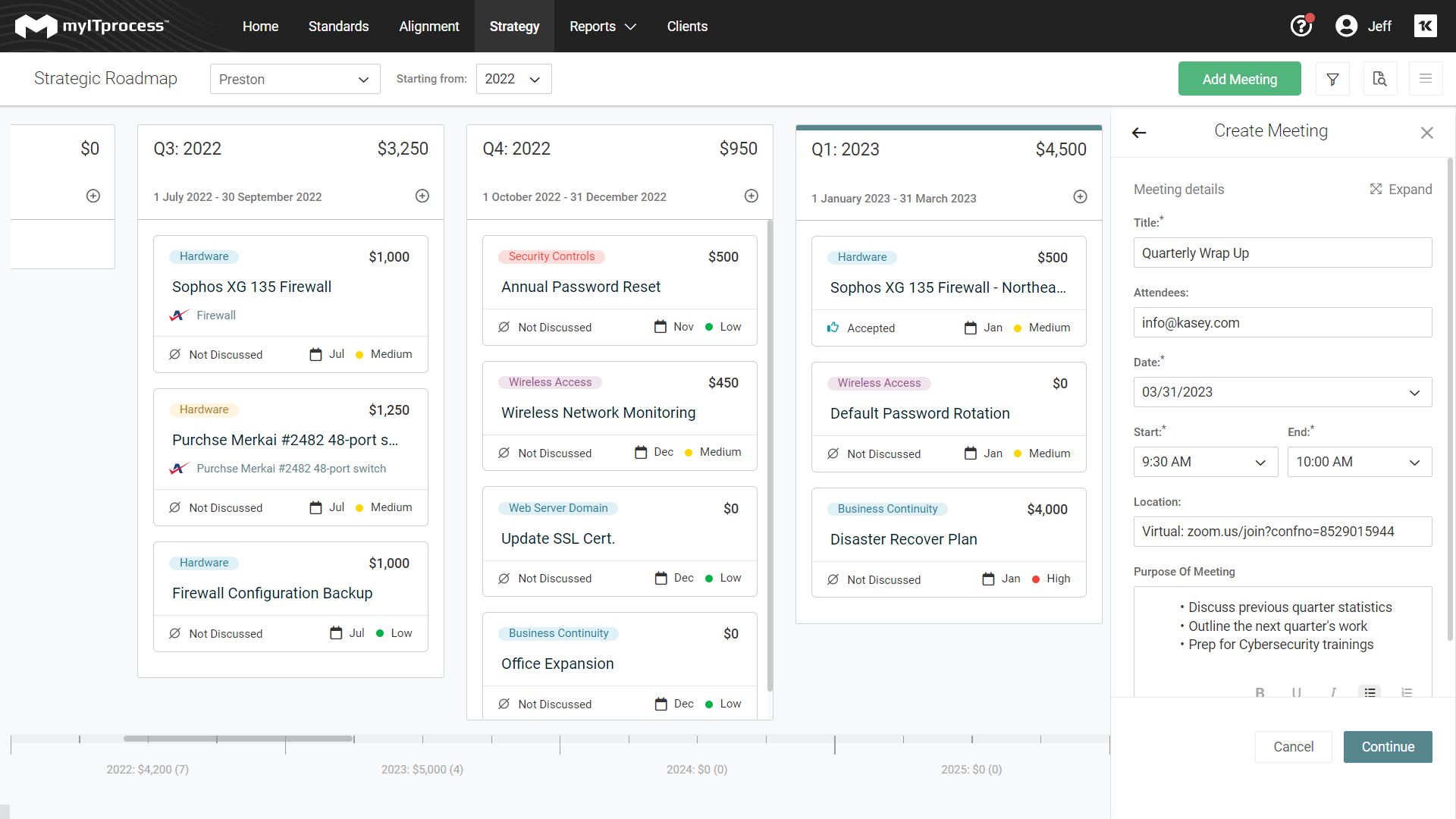This screenshot has width=1456, height=819.
Task: Add an item to Q3: 2022 with plus icon
Action: coord(422,196)
